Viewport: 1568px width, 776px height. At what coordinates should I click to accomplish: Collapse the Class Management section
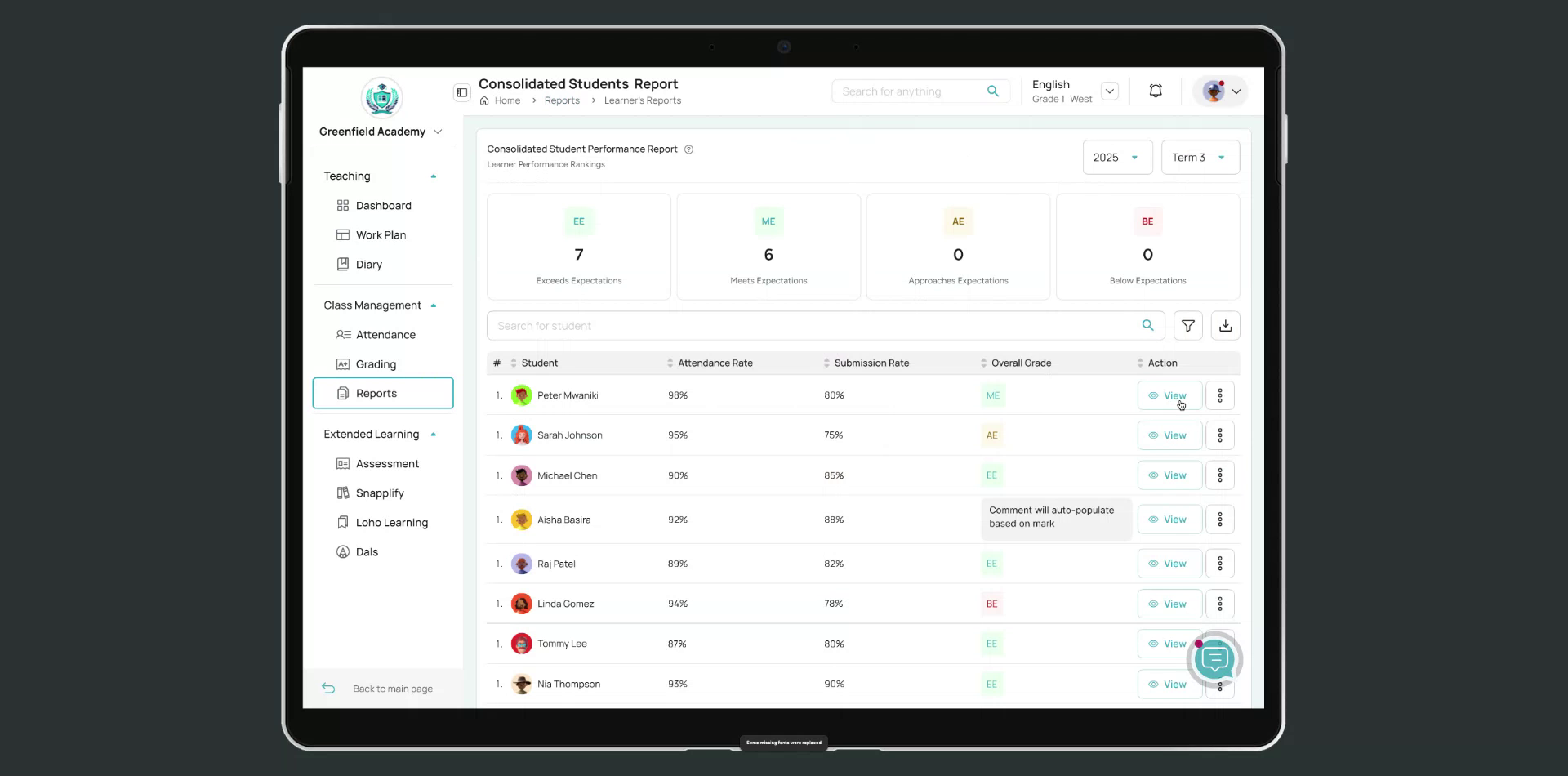pyautogui.click(x=434, y=305)
